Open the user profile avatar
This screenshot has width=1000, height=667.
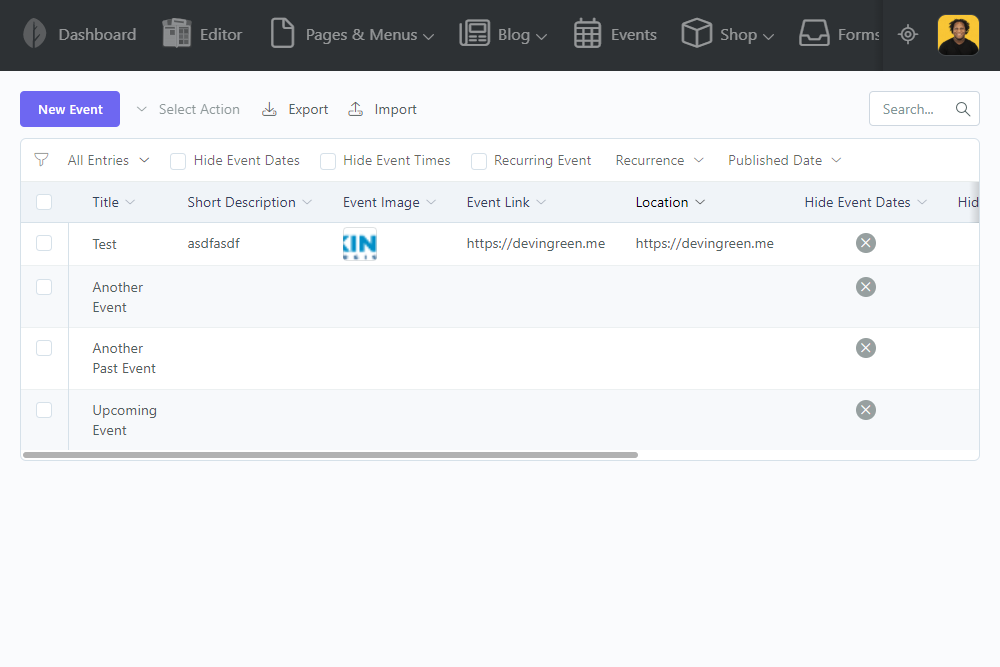(x=958, y=35)
